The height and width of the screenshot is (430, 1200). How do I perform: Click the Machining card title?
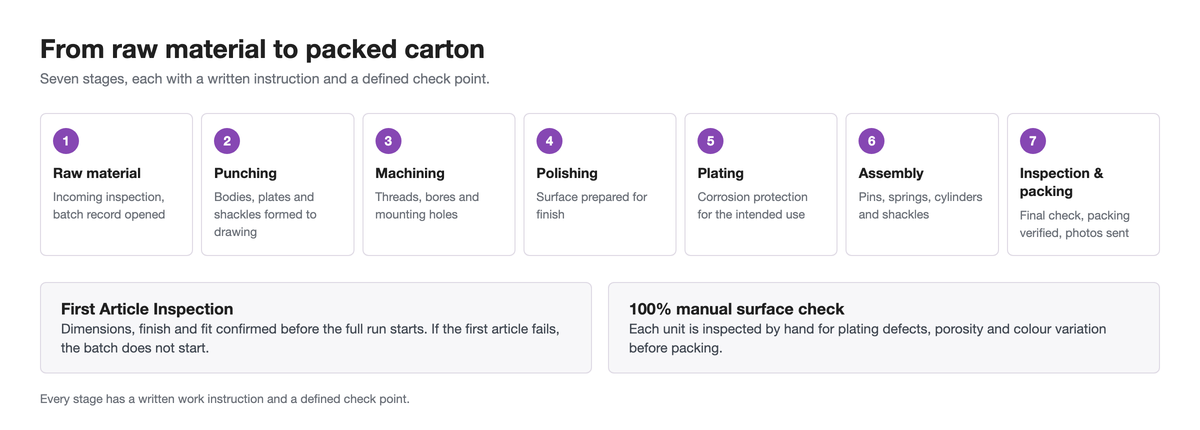pyautogui.click(x=410, y=173)
